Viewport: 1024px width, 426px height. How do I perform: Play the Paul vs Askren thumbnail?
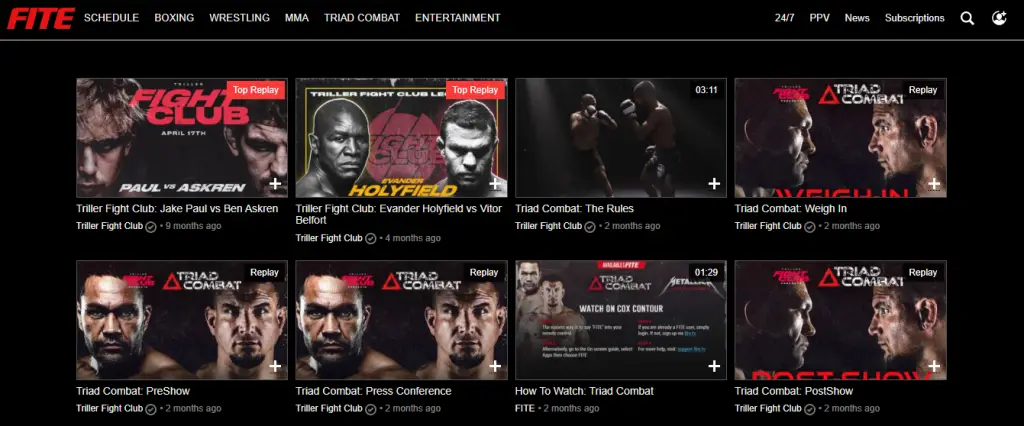[182, 138]
